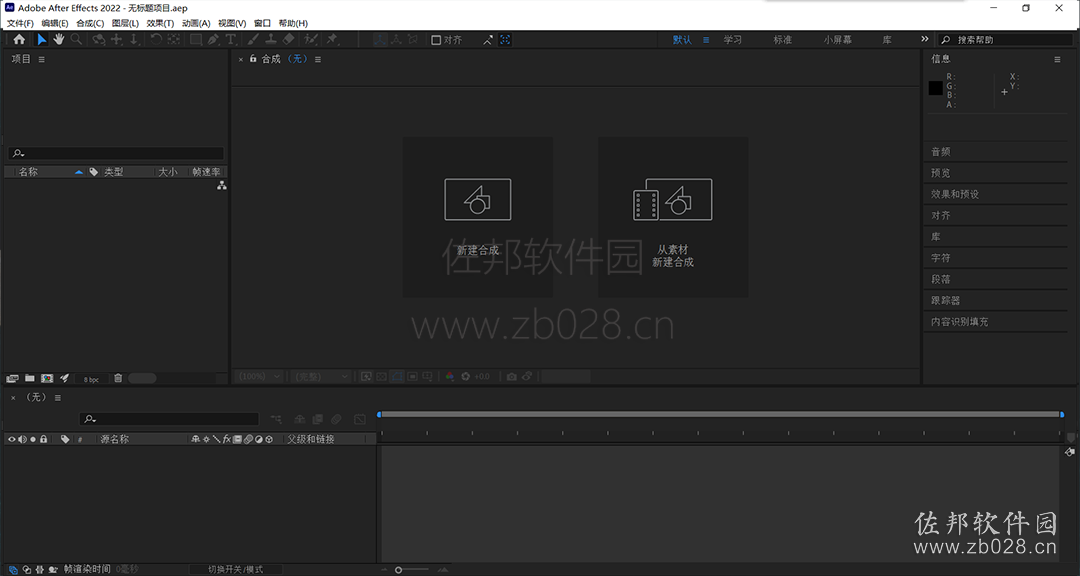Click the Home icon in the toolbar

pyautogui.click(x=19, y=39)
